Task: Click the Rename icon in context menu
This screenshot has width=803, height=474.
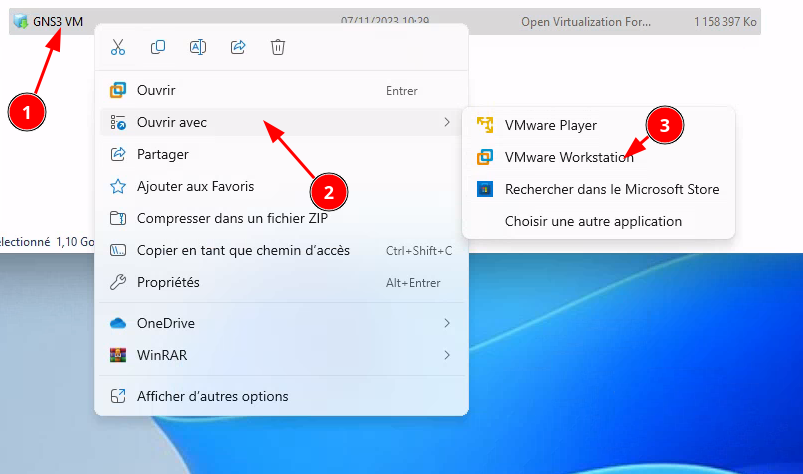Action: tap(198, 47)
